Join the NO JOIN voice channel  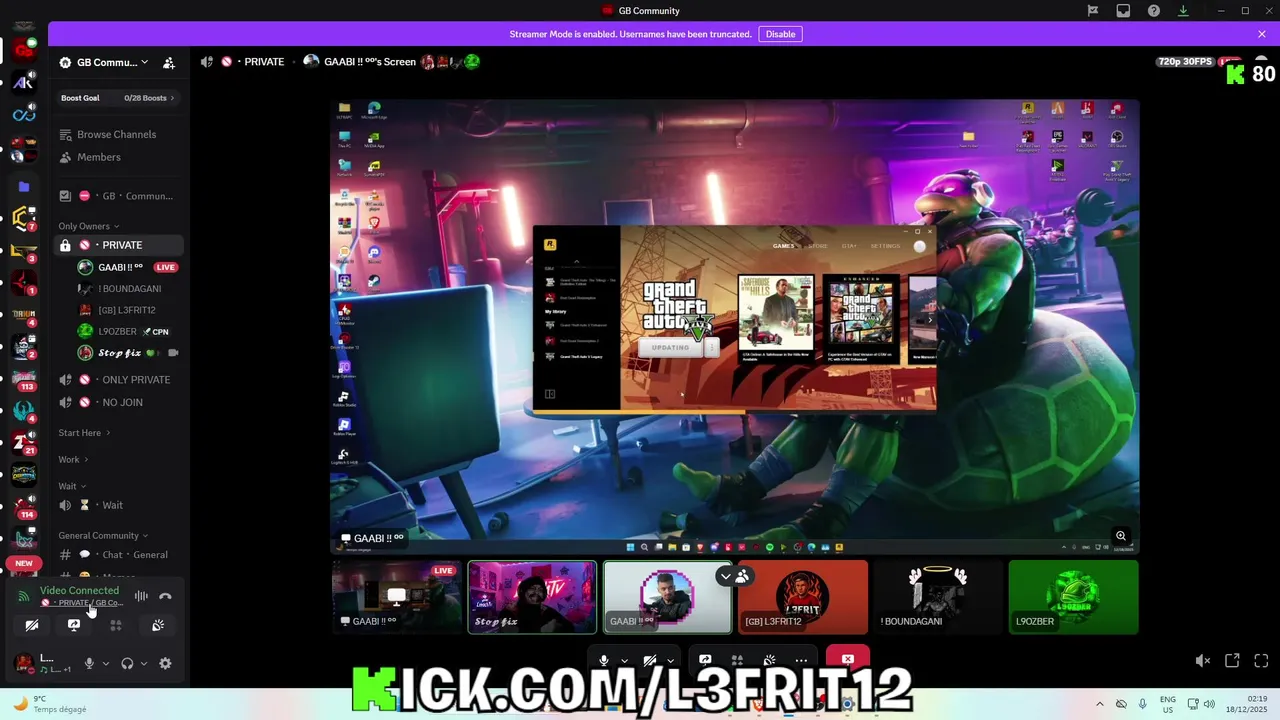[x=119, y=402]
